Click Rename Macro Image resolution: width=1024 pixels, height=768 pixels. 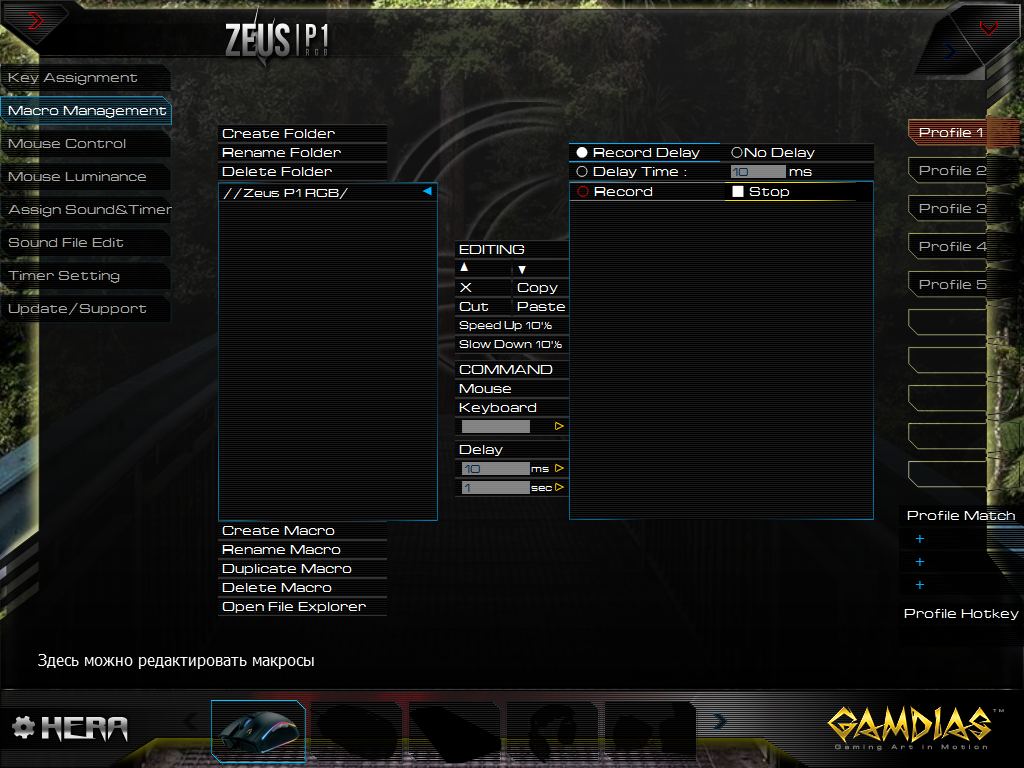pos(302,550)
